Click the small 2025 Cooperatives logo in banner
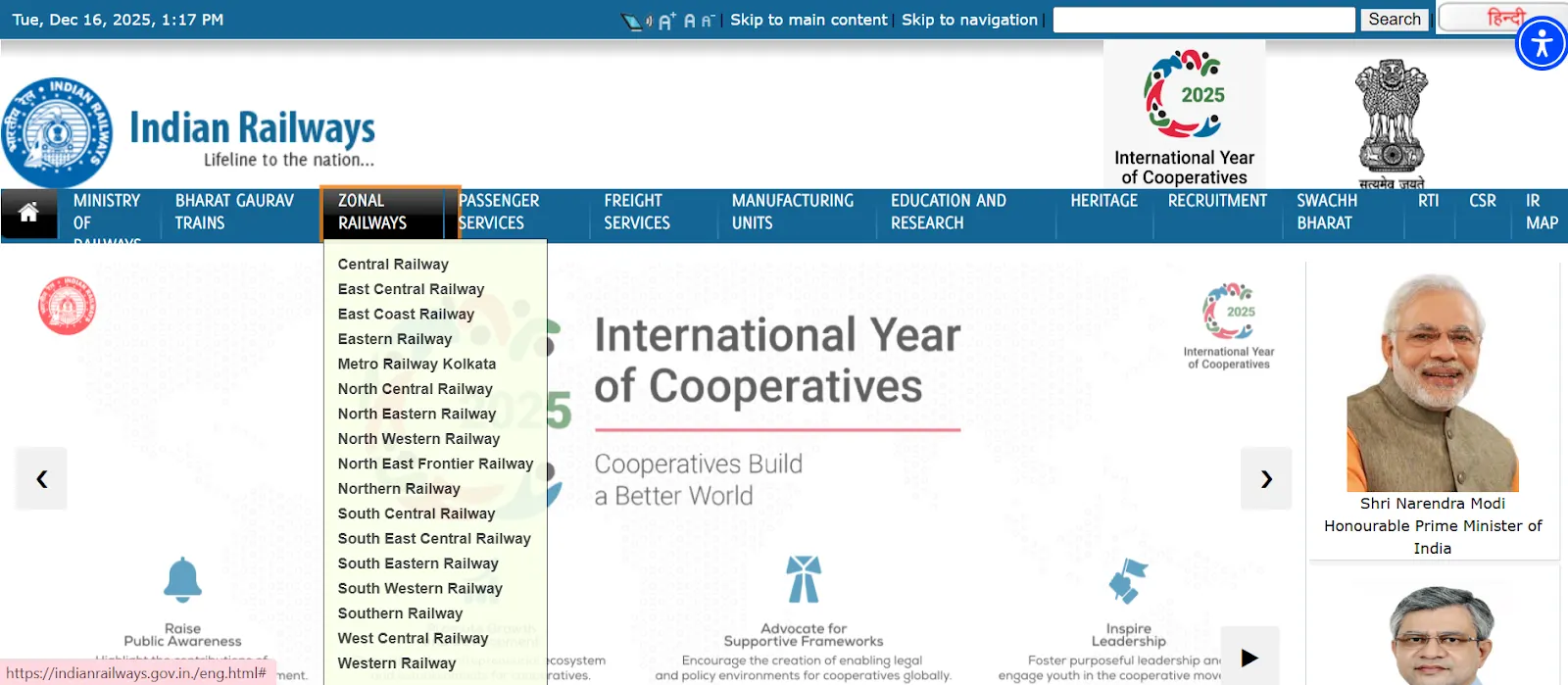Image resolution: width=1568 pixels, height=685 pixels. 1229,326
